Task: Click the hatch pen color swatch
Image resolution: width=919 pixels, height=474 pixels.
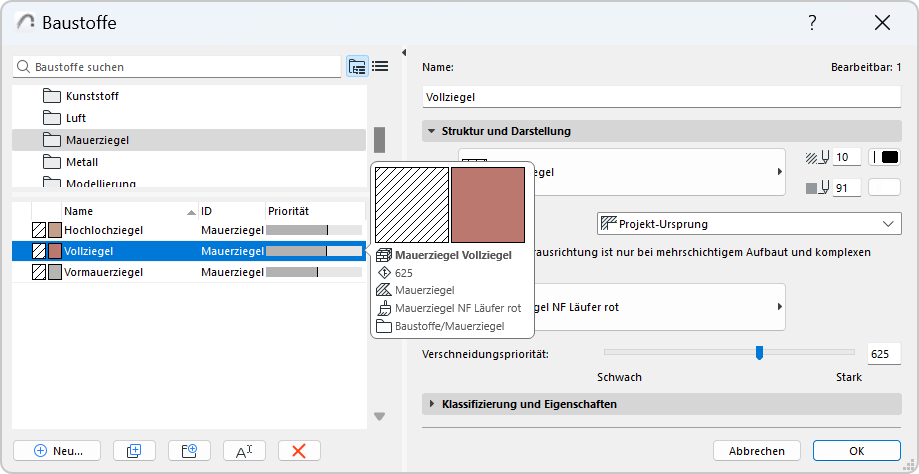Action: (x=884, y=157)
